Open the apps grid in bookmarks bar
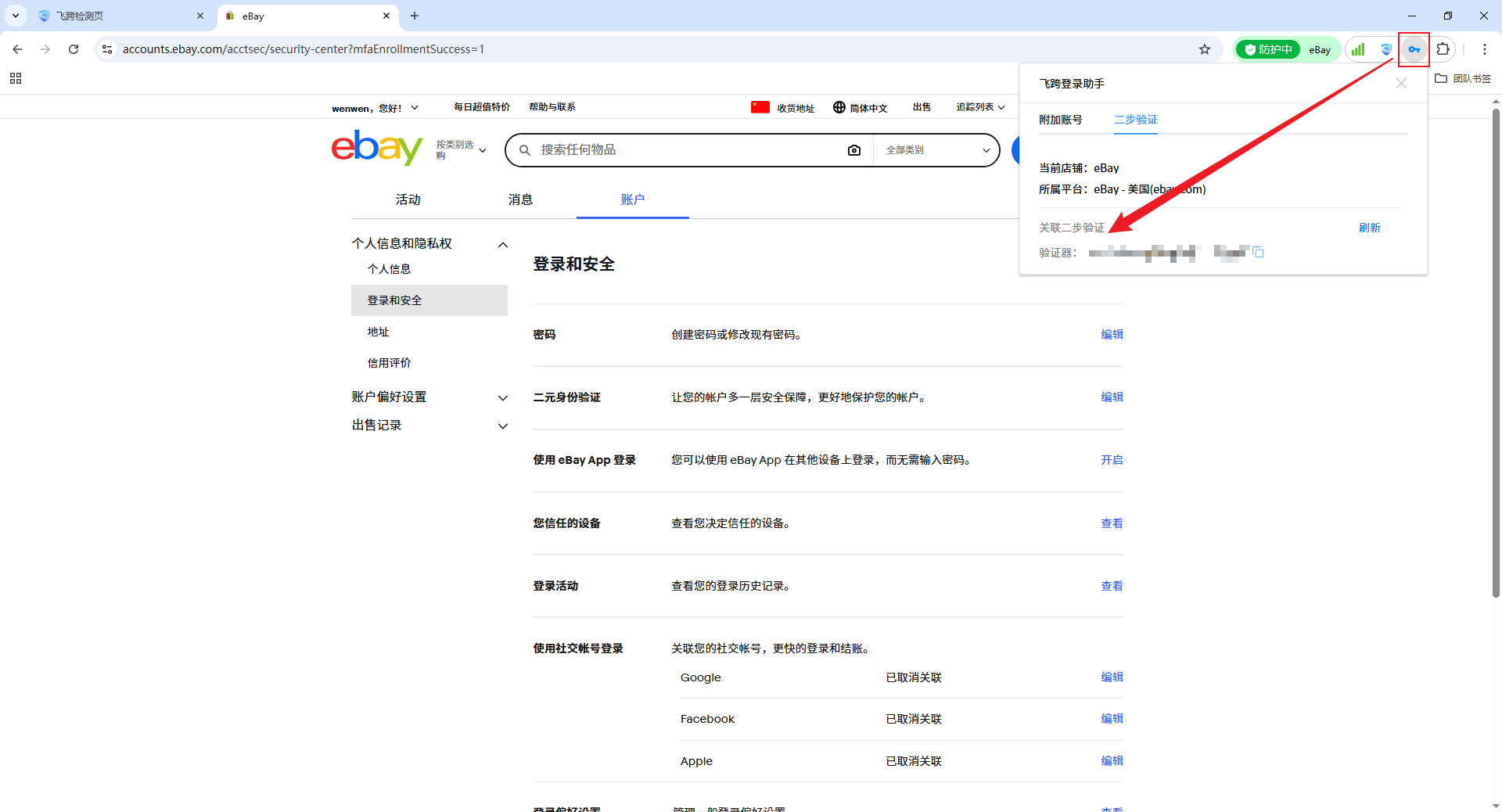Image resolution: width=1502 pixels, height=812 pixels. [16, 78]
